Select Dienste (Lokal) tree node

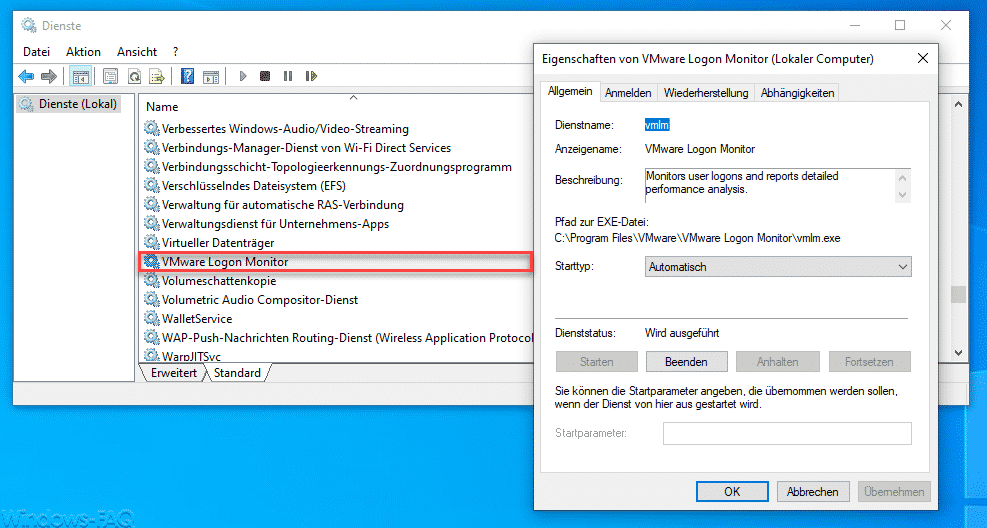click(x=68, y=104)
